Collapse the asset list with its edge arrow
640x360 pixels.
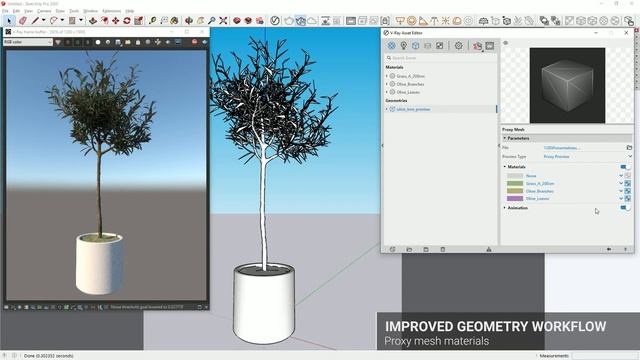click(x=382, y=145)
